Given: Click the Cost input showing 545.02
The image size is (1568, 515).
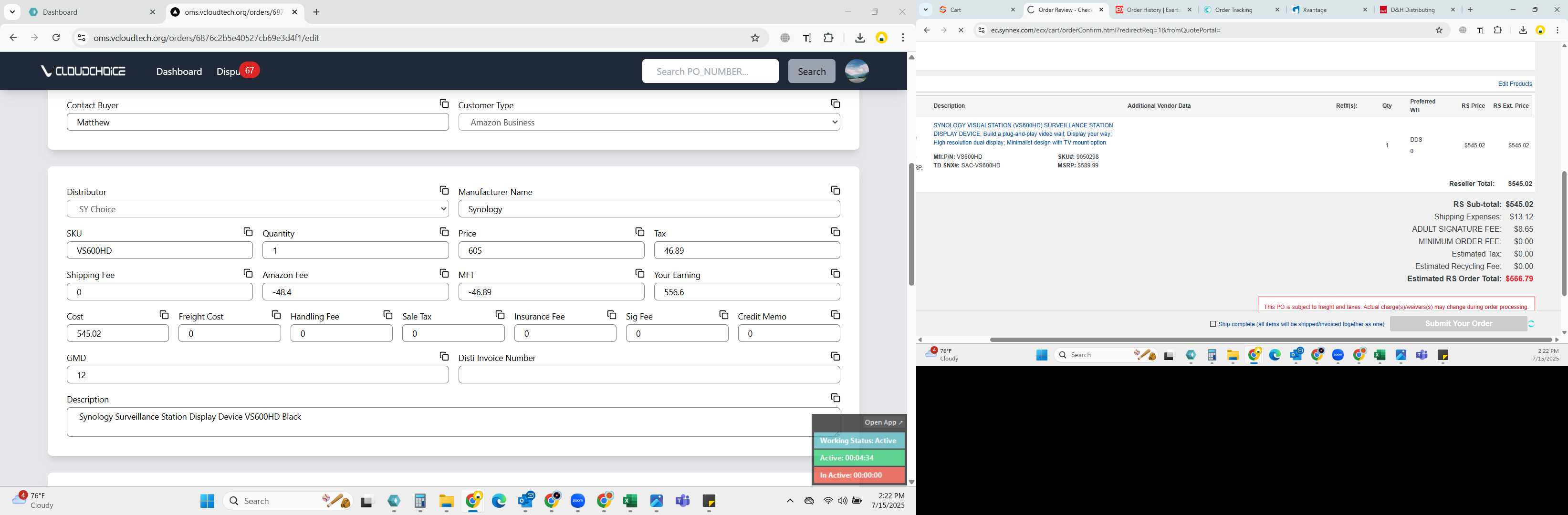Looking at the screenshot, I should click(x=117, y=333).
